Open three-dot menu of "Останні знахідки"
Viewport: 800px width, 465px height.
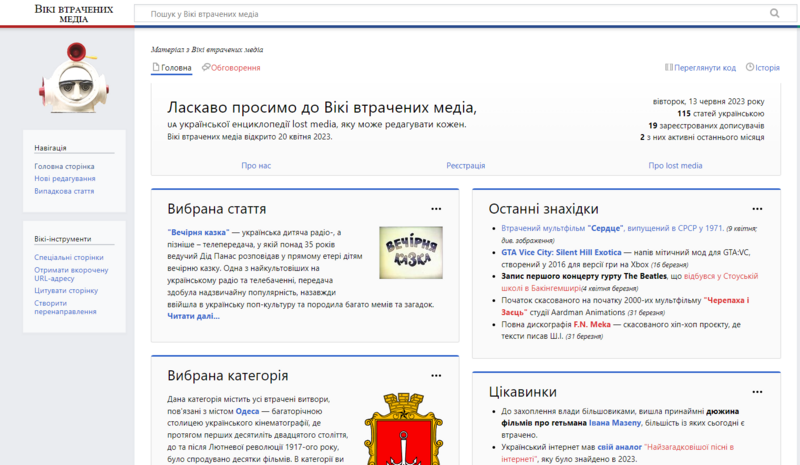pyautogui.click(x=757, y=209)
